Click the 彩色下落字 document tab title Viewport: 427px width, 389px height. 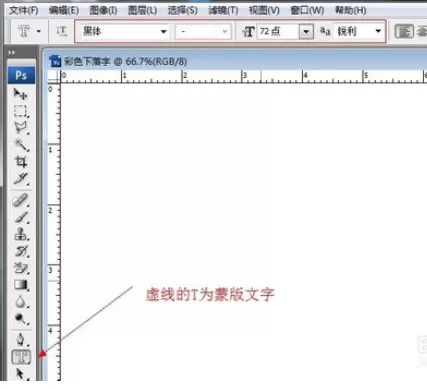125,61
